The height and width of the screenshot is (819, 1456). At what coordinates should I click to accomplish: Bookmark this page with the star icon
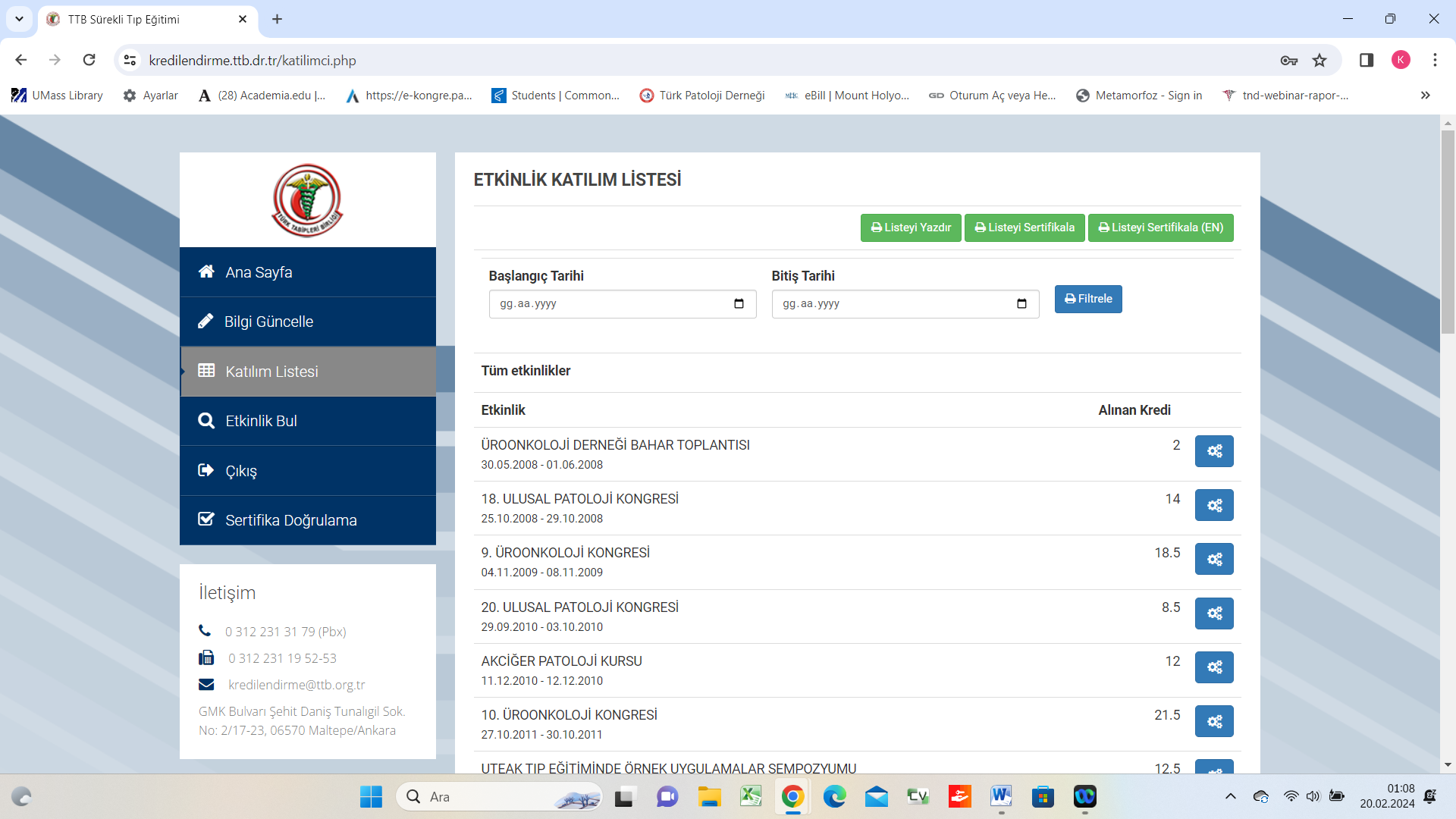[1319, 61]
